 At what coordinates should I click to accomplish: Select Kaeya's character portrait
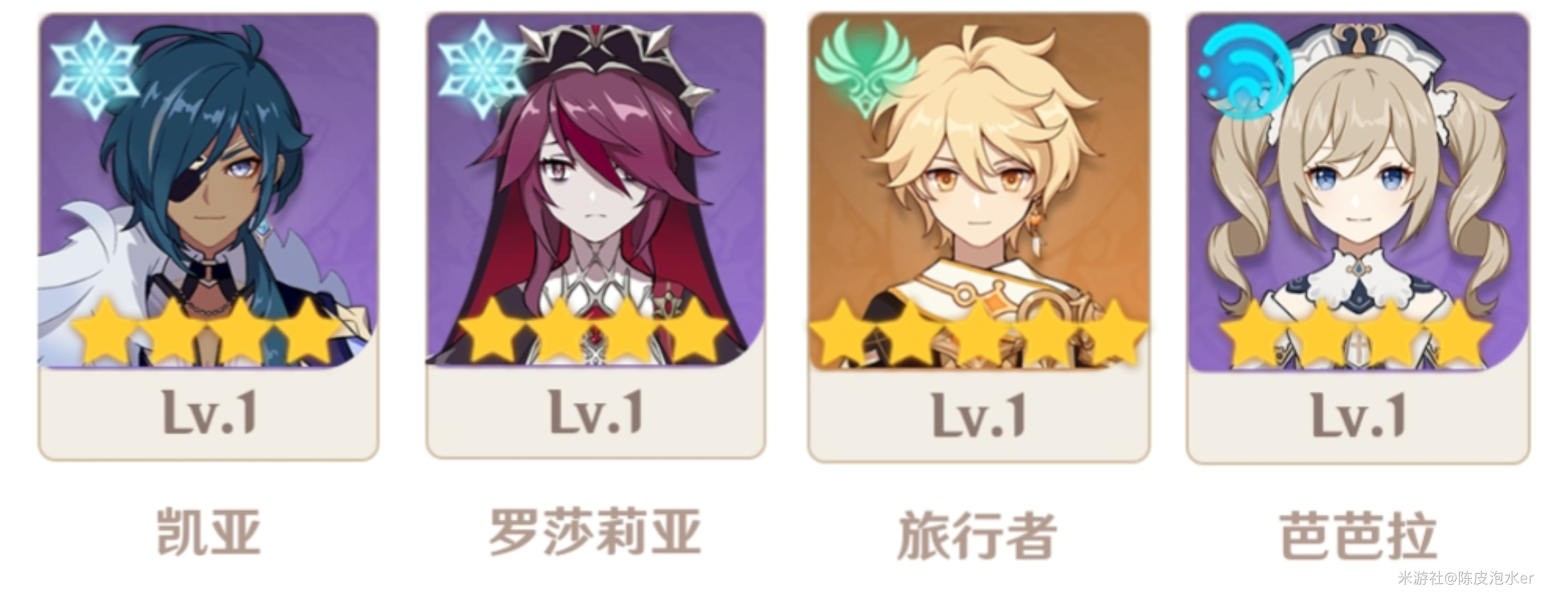(208, 190)
